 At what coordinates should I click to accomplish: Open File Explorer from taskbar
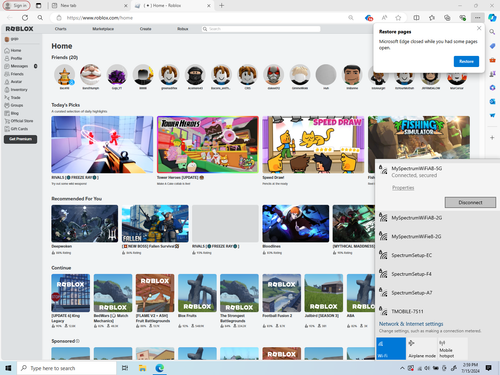click(142, 368)
